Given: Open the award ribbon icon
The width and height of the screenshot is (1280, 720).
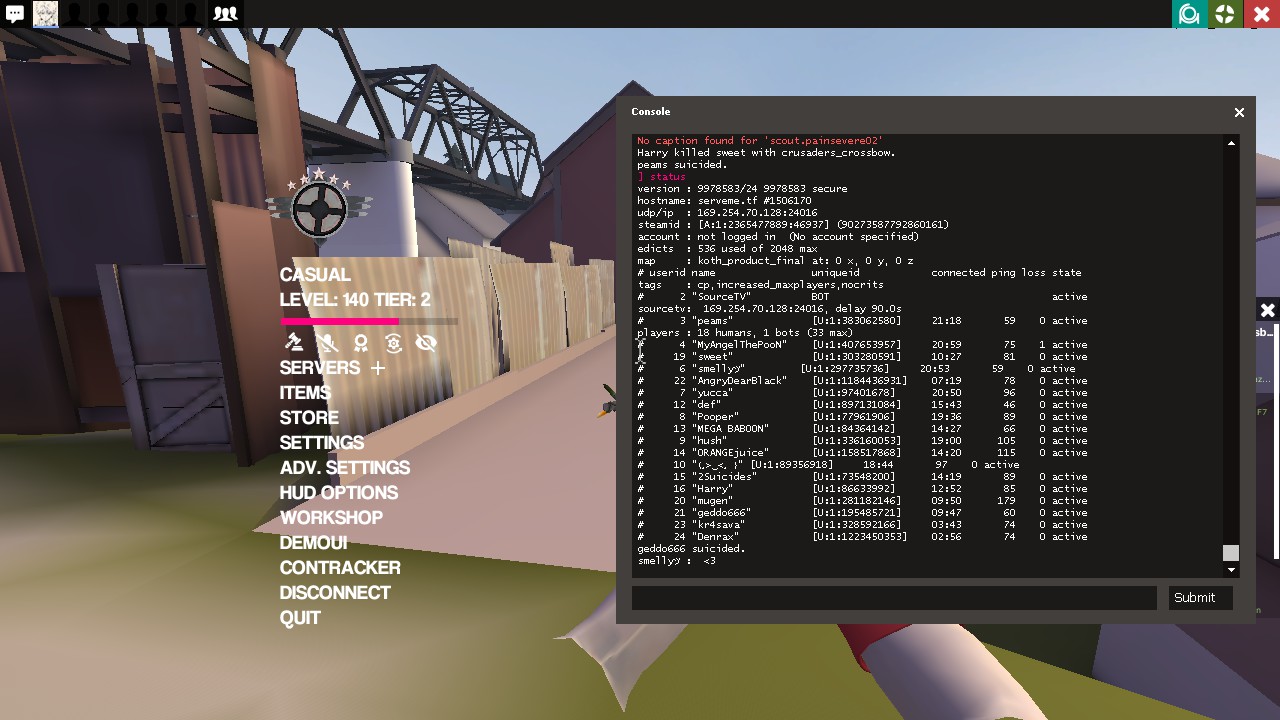Looking at the screenshot, I should point(360,343).
